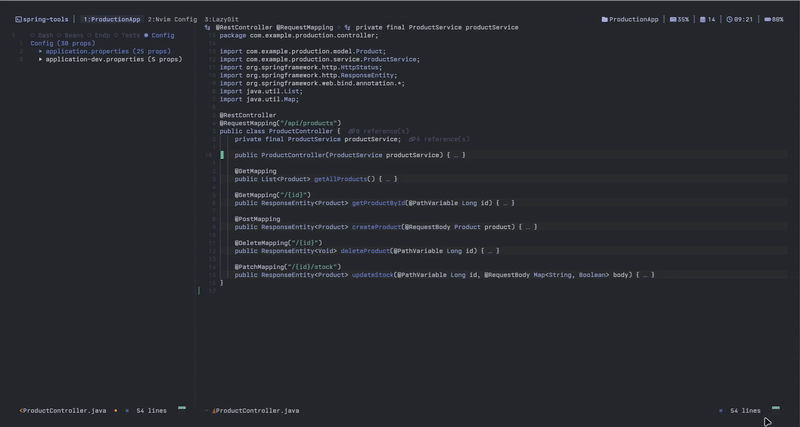This screenshot has width=800, height=427.
Task: Click the import of http.HttpStatus
Action: (301, 67)
